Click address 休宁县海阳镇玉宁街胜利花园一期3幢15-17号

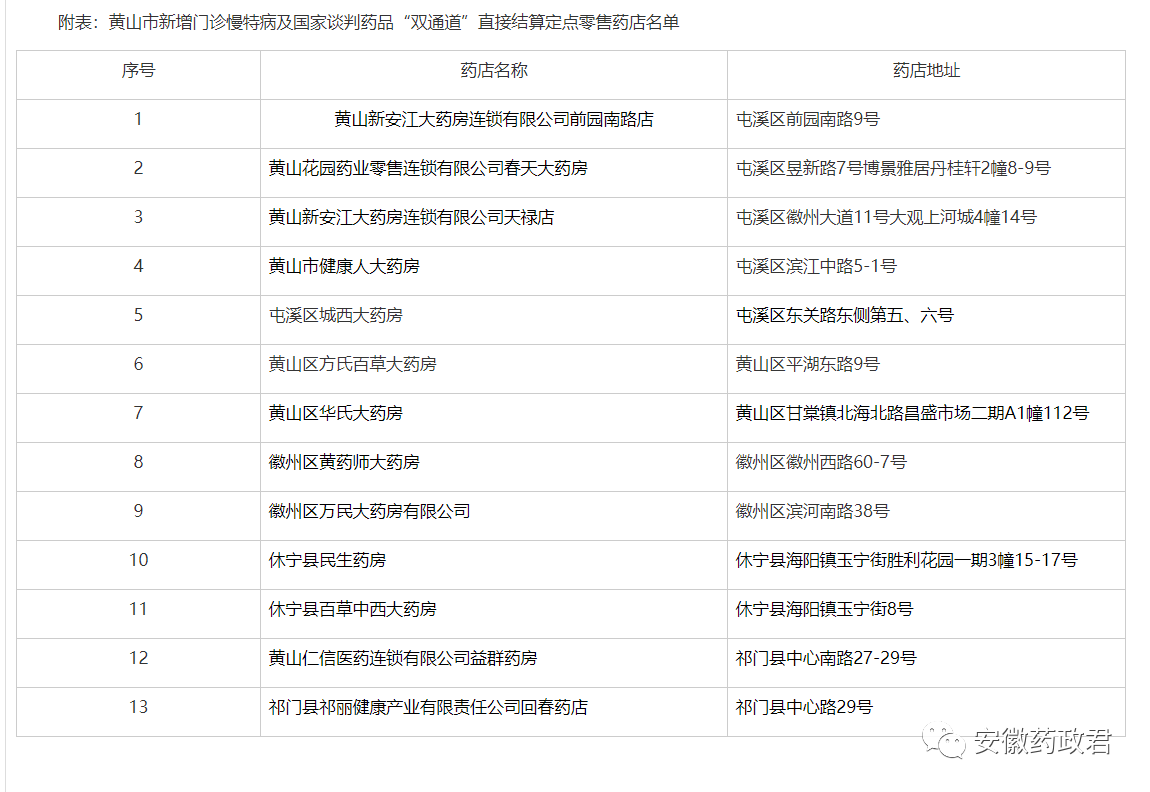pos(907,561)
